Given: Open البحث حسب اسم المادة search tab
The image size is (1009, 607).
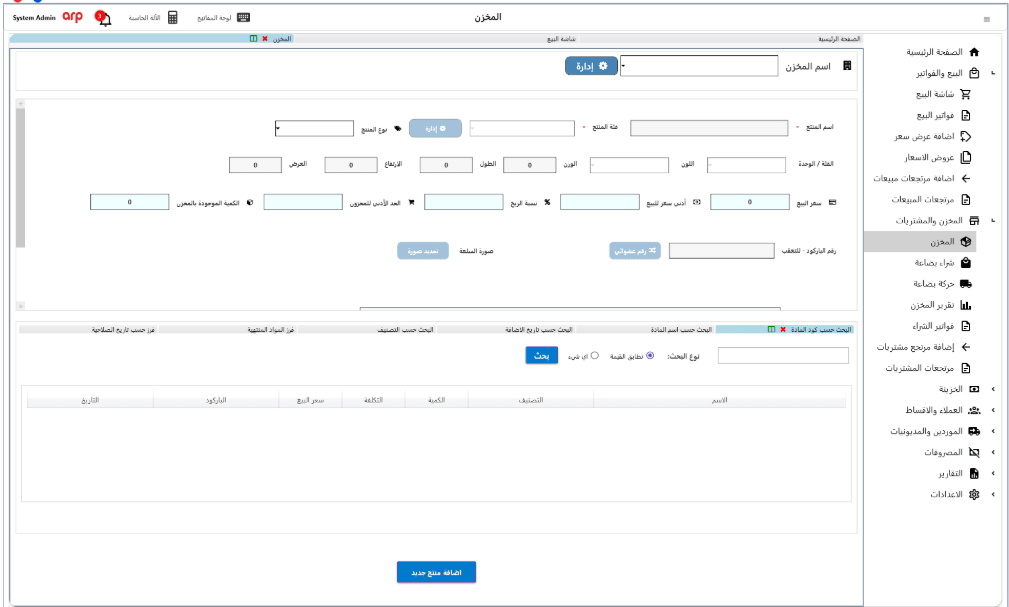Looking at the screenshot, I should [x=645, y=330].
